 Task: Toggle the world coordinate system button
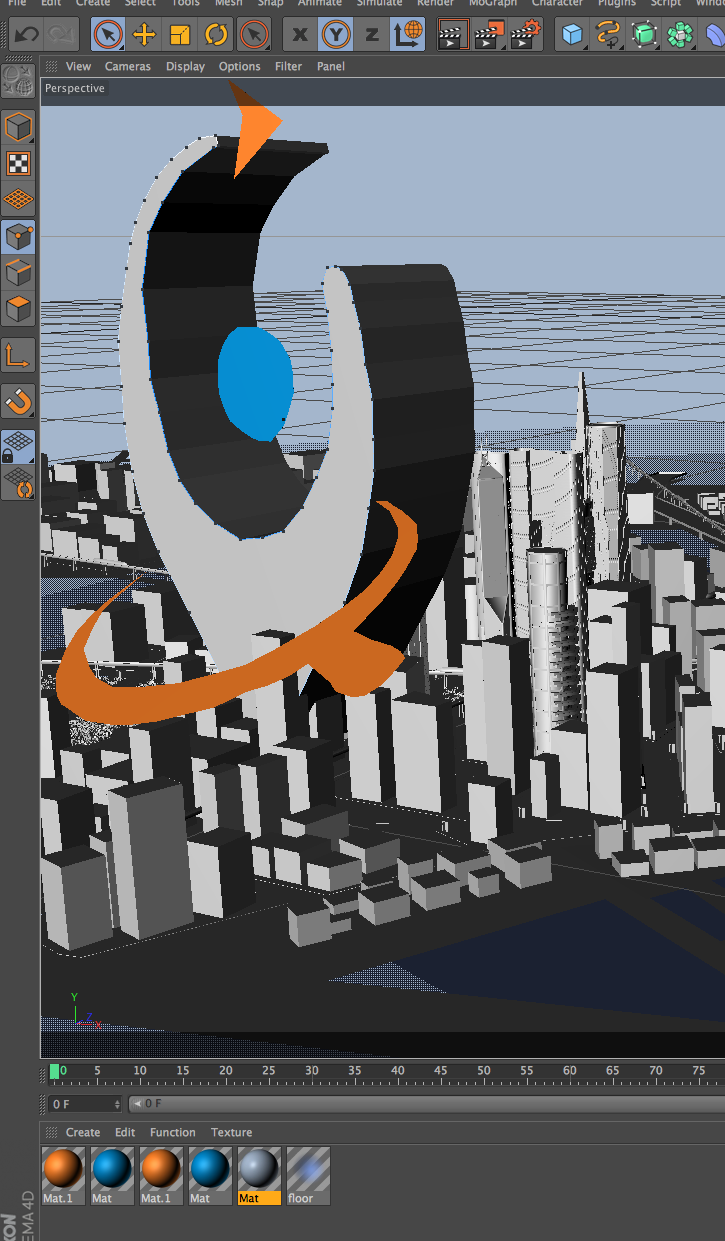point(408,35)
